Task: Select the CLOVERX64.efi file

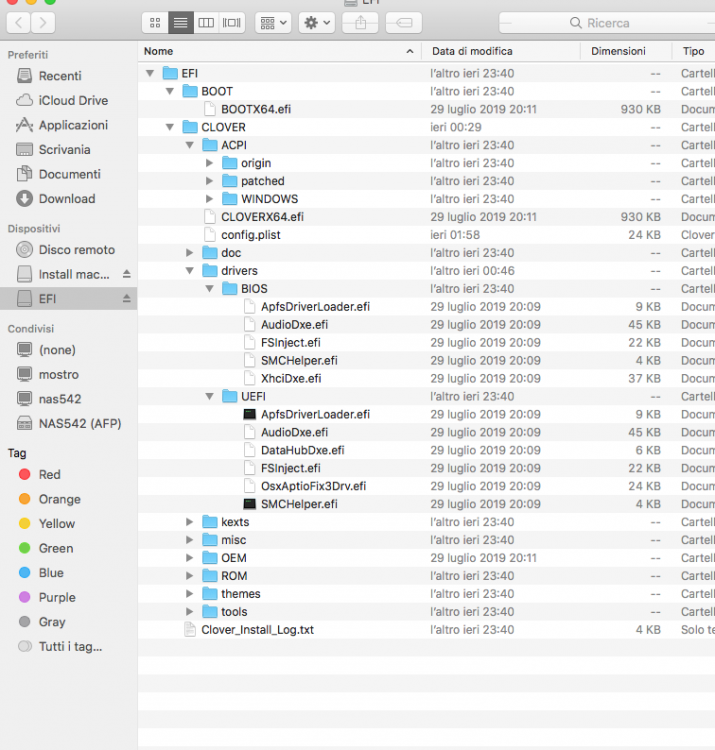Action: 262,217
